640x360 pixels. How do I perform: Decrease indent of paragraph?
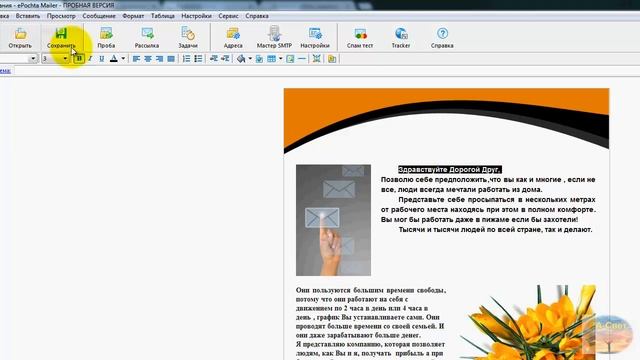(213, 59)
